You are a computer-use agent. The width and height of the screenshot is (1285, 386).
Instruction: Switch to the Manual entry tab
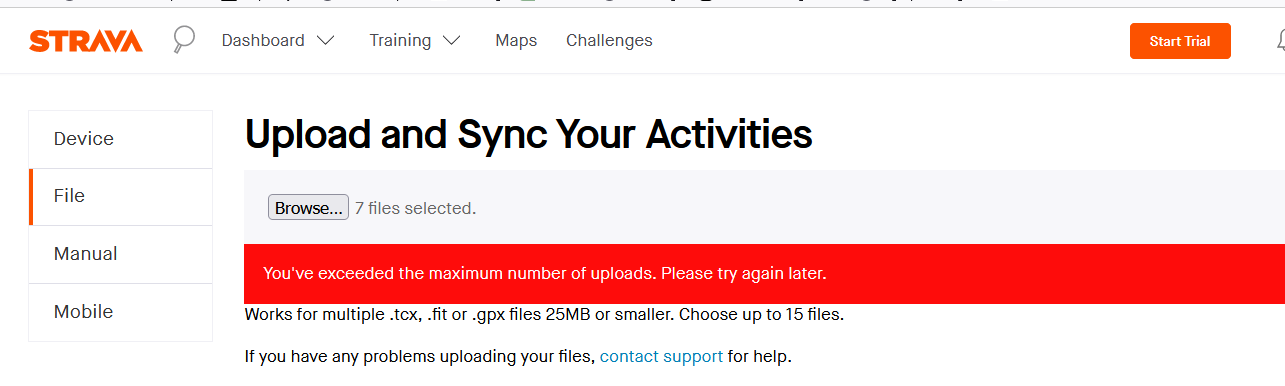121,254
